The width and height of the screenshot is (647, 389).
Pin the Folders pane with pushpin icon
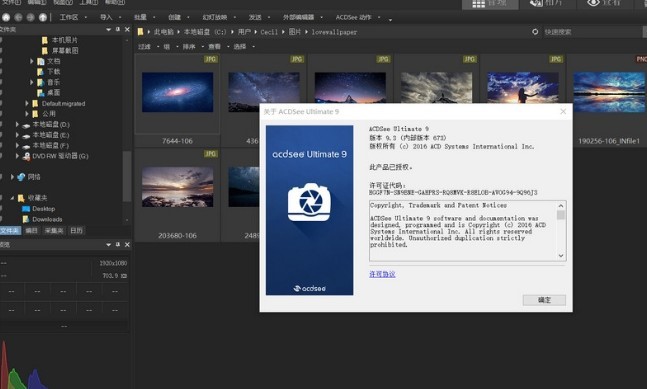pyautogui.click(x=118, y=29)
